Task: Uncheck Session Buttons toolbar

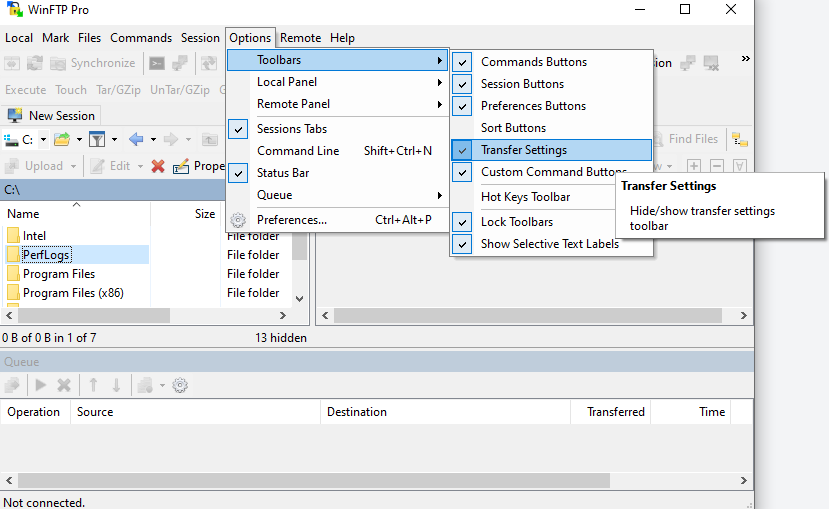Action: (x=552, y=84)
